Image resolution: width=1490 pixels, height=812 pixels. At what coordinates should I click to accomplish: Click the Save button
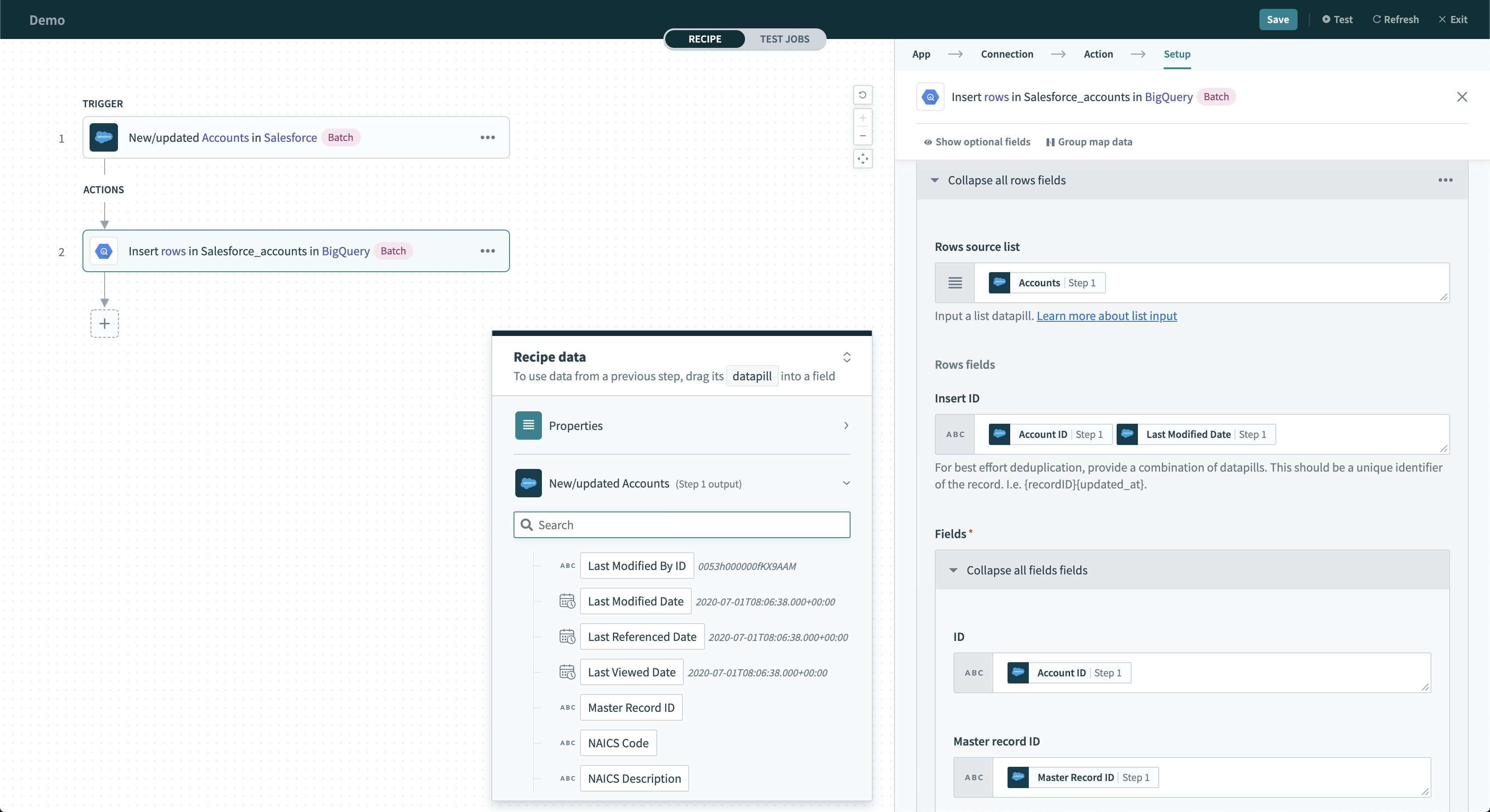coord(1277,19)
